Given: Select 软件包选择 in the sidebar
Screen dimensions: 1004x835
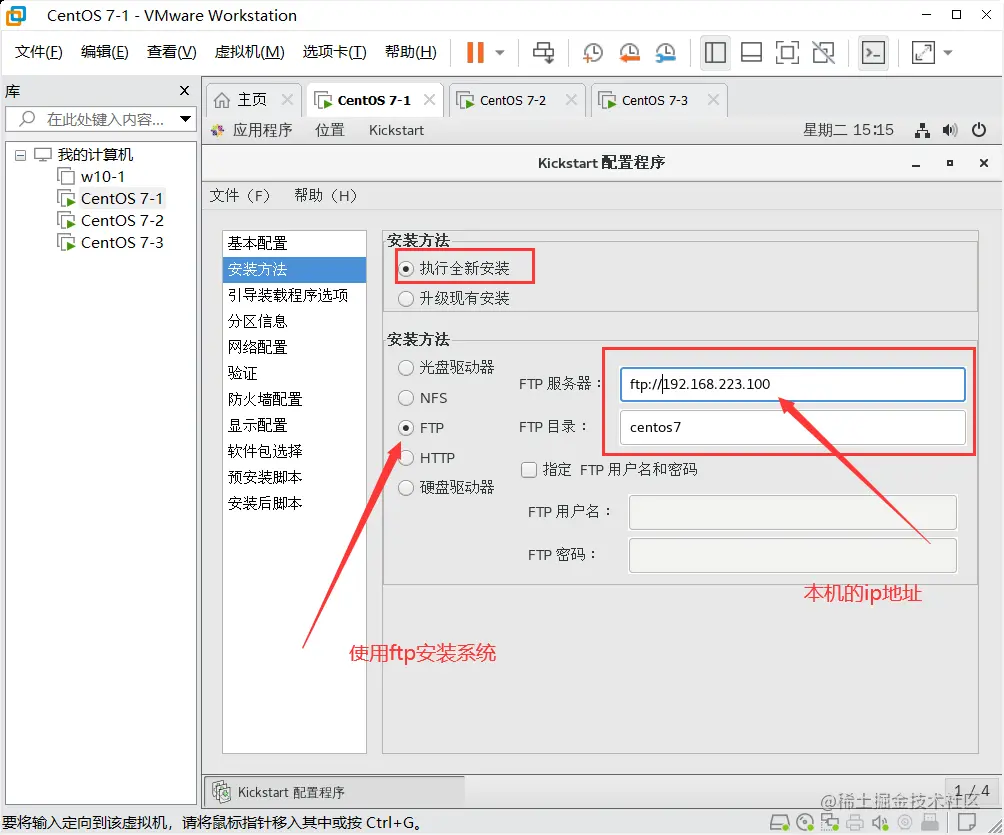Looking at the screenshot, I should (295, 451).
